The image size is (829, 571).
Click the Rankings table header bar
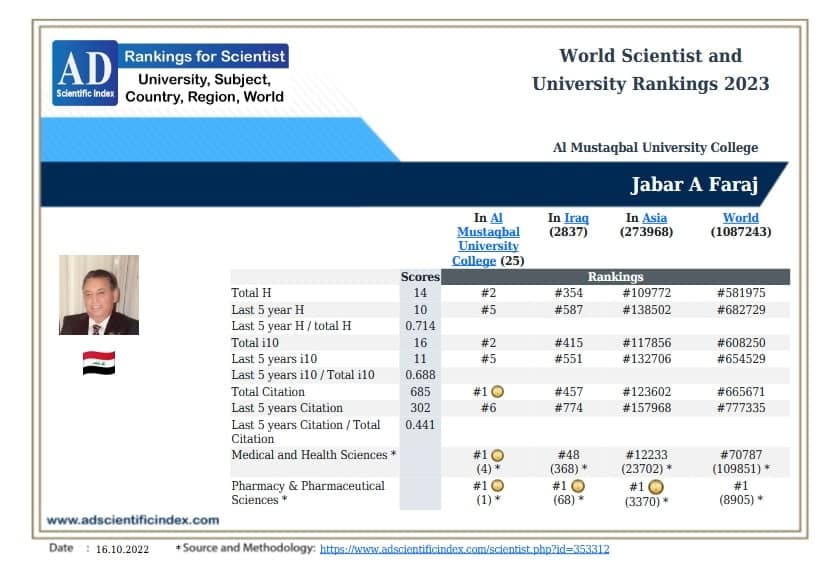coord(615,277)
